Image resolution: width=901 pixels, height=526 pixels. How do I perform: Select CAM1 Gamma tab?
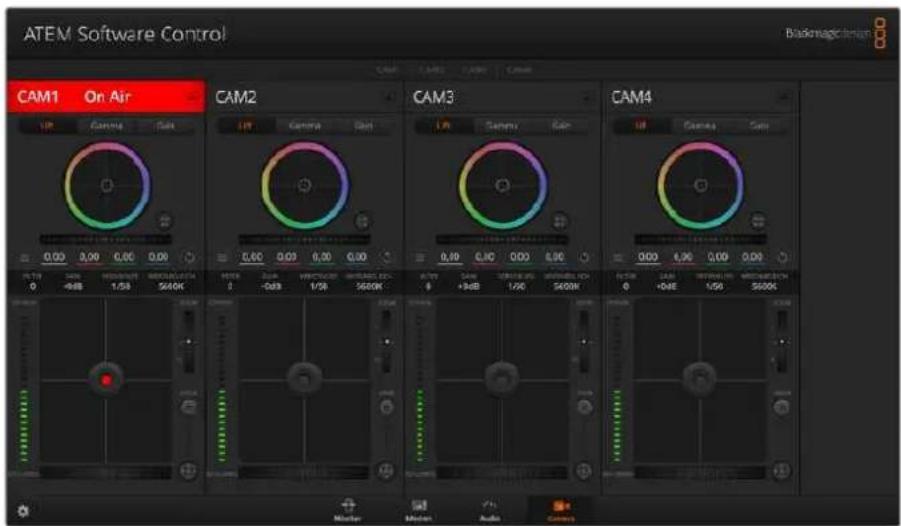tap(107, 125)
